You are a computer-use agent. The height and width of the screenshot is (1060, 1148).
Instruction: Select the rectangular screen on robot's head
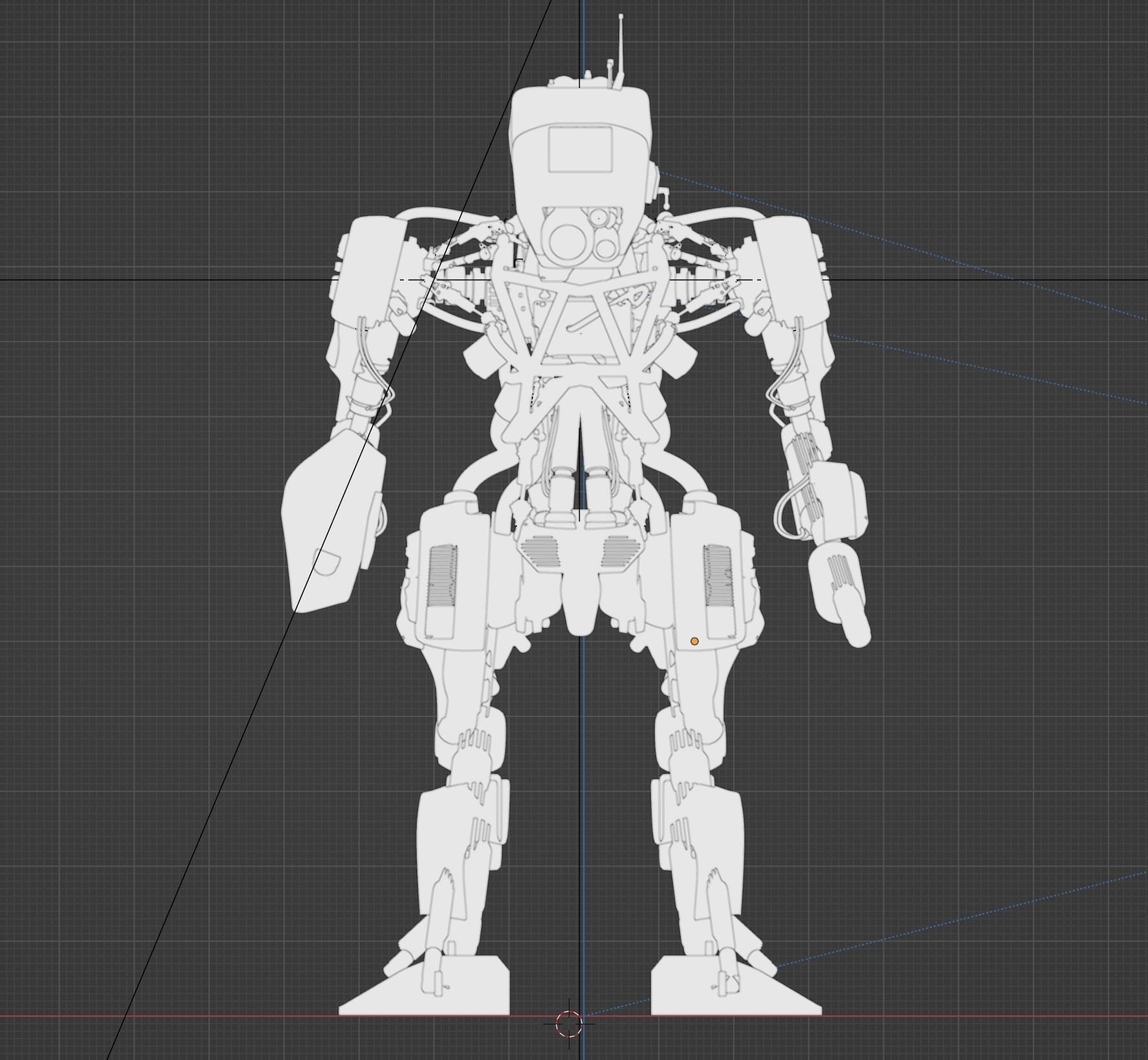tap(580, 149)
